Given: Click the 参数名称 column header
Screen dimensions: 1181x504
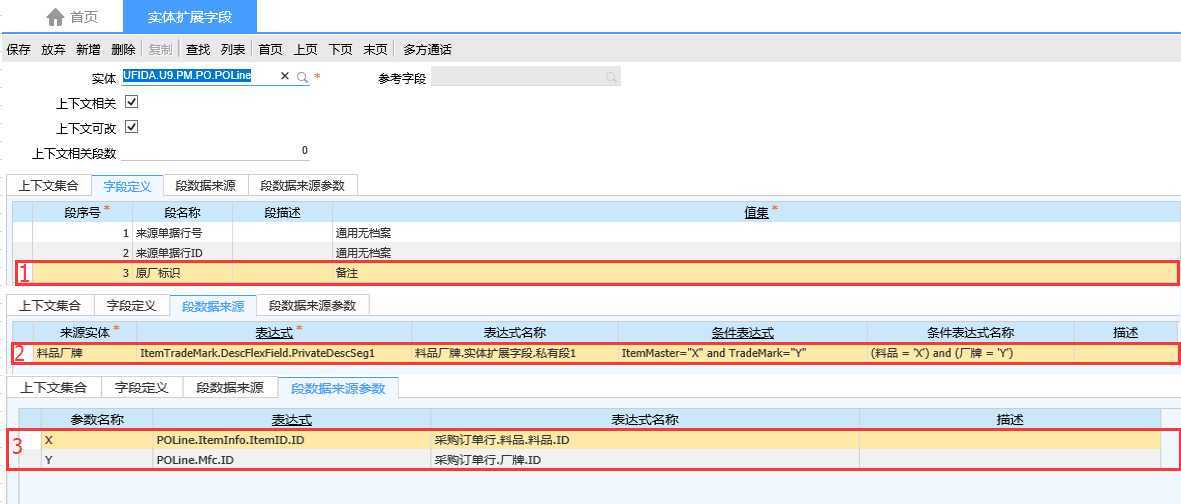Looking at the screenshot, I should tap(97, 420).
